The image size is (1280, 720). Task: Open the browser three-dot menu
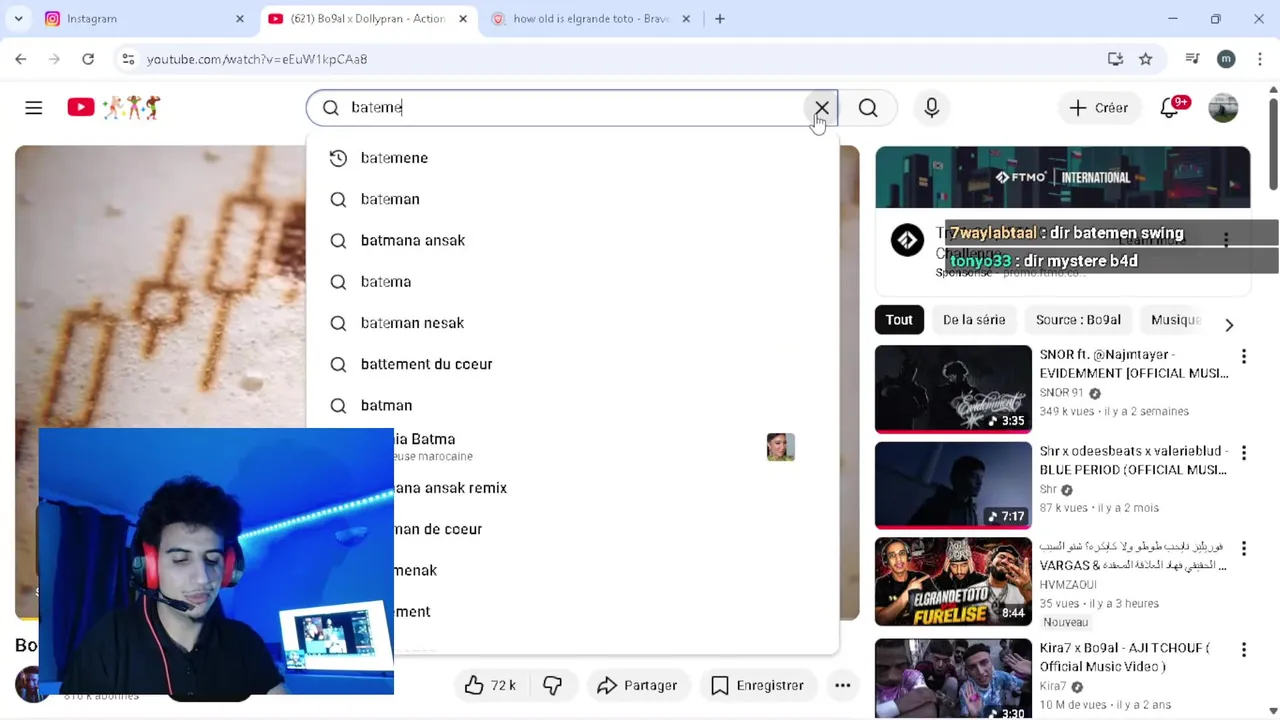click(x=1258, y=59)
